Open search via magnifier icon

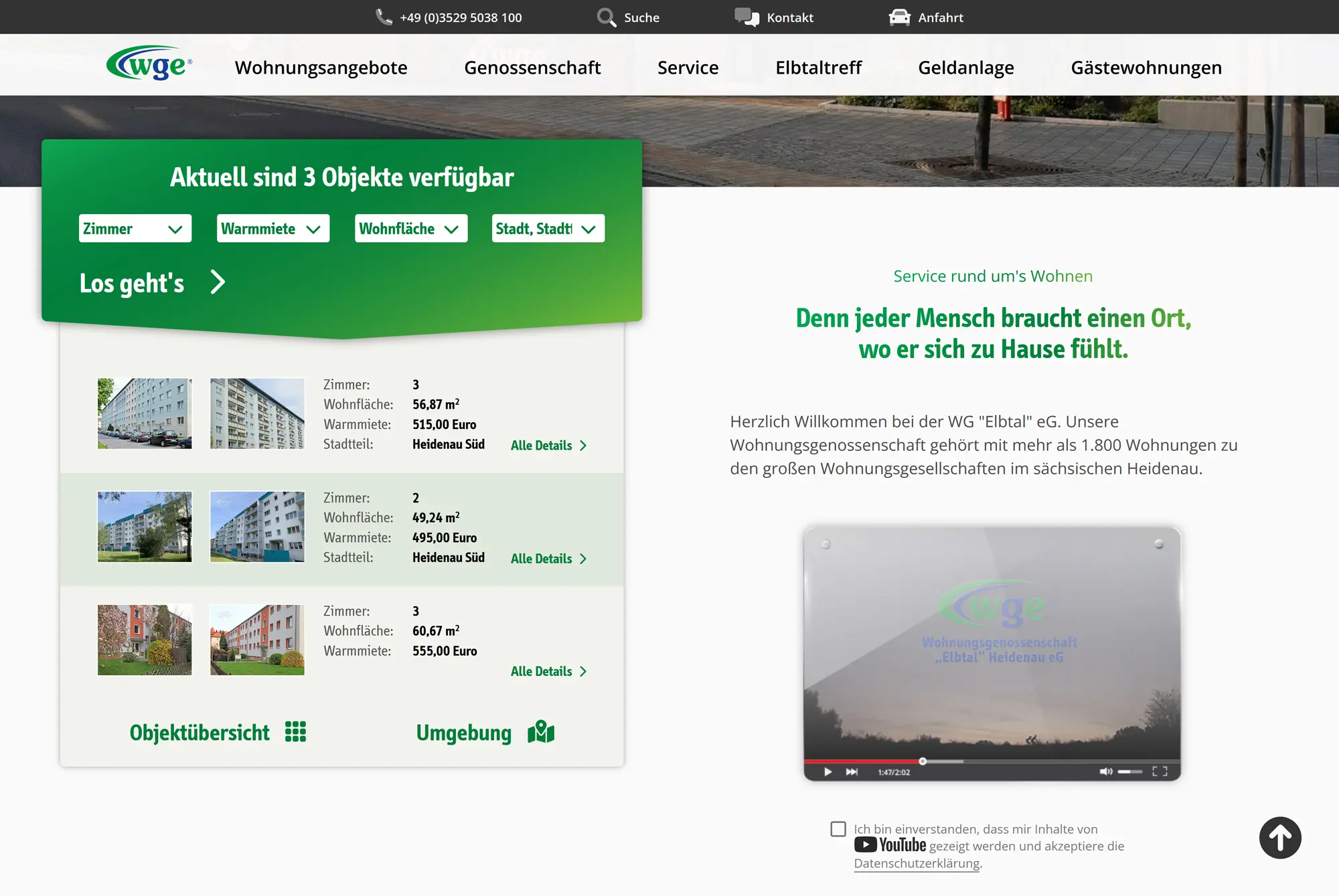click(606, 17)
